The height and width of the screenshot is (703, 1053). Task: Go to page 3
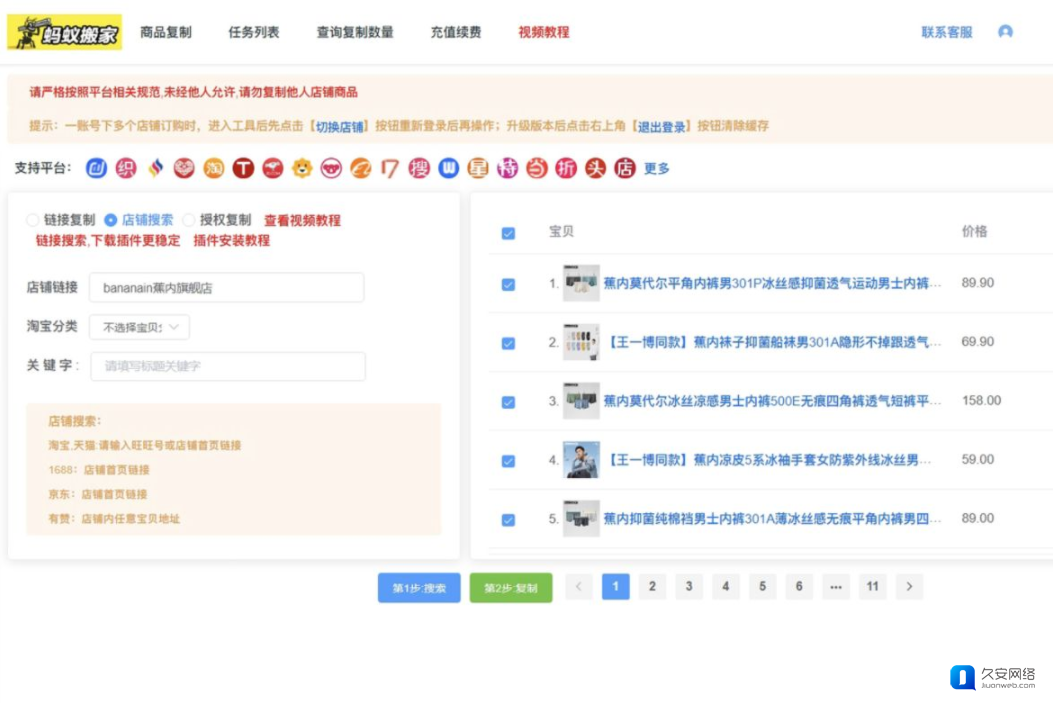coord(689,587)
